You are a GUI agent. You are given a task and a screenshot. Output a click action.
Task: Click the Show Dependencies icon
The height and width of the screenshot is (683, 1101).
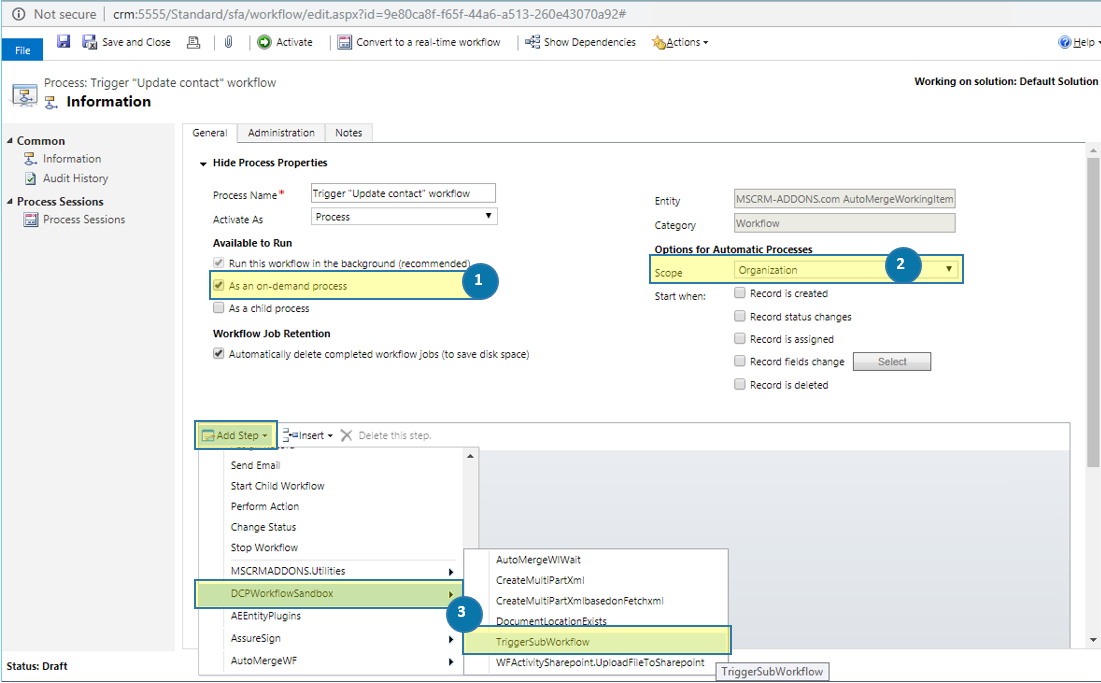pyautogui.click(x=532, y=42)
